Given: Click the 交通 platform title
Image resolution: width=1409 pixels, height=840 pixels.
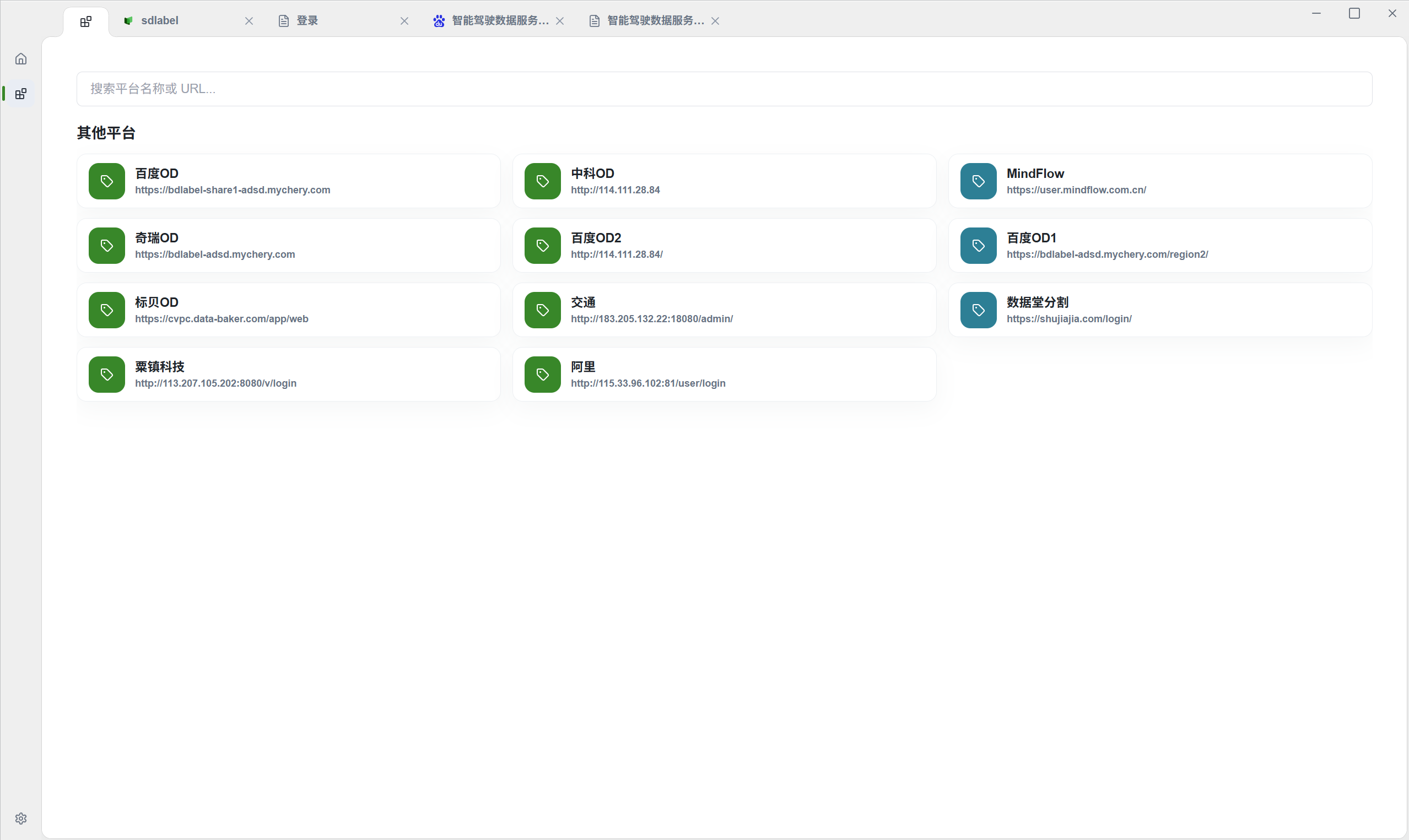Looking at the screenshot, I should tap(583, 302).
